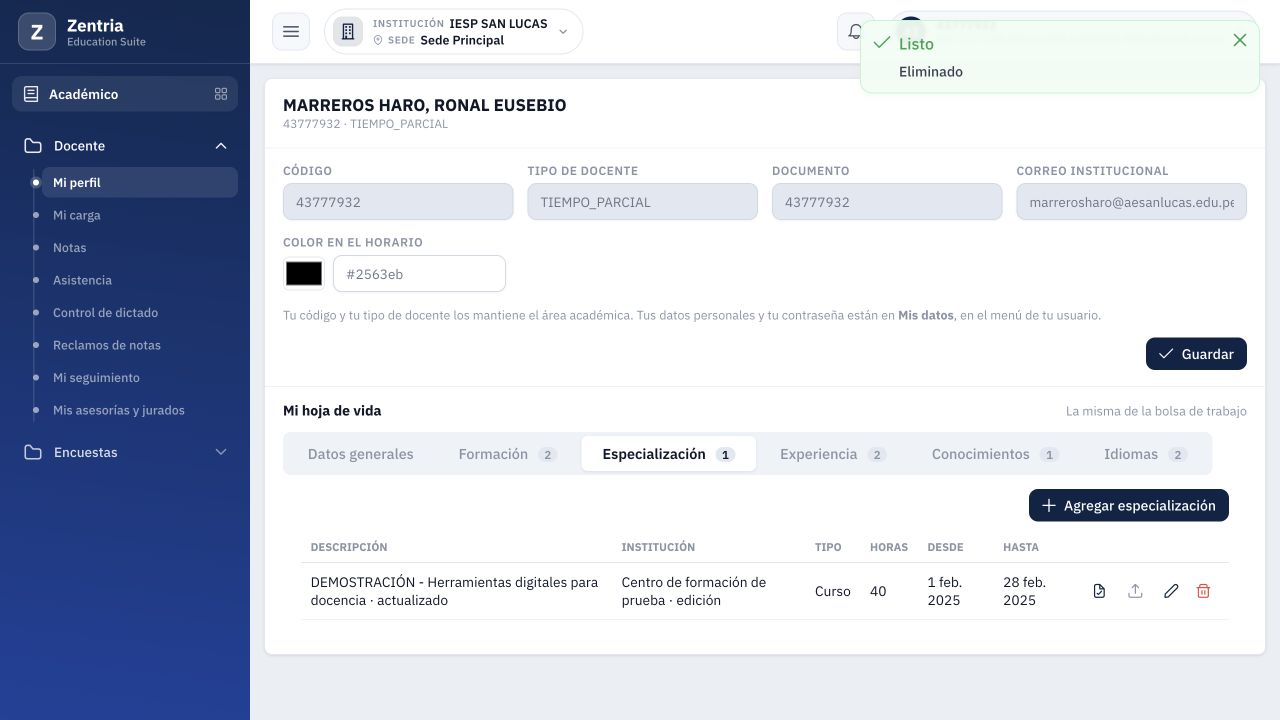Click the institution building icon

tap(348, 32)
